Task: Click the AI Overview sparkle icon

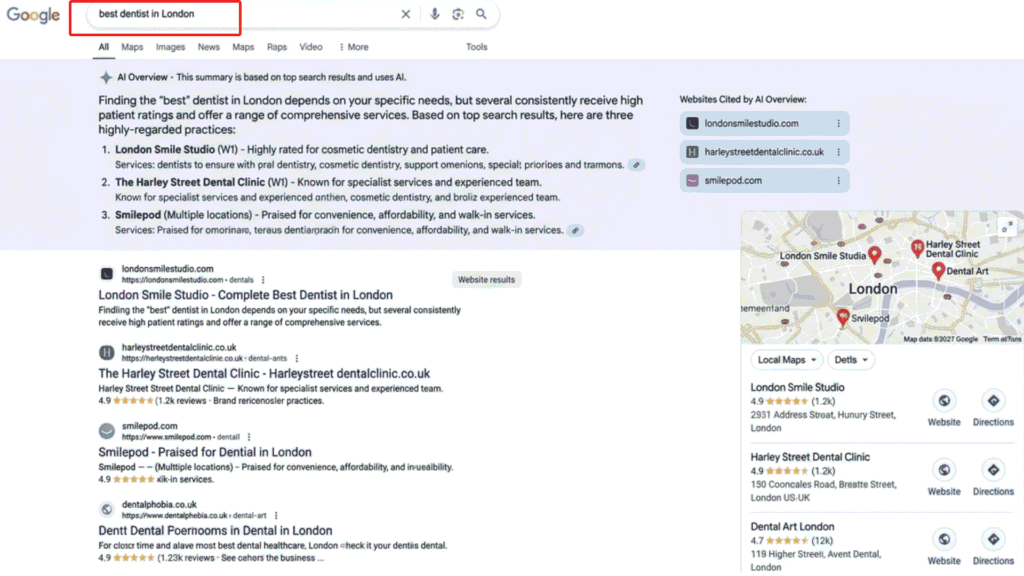Action: [106, 78]
